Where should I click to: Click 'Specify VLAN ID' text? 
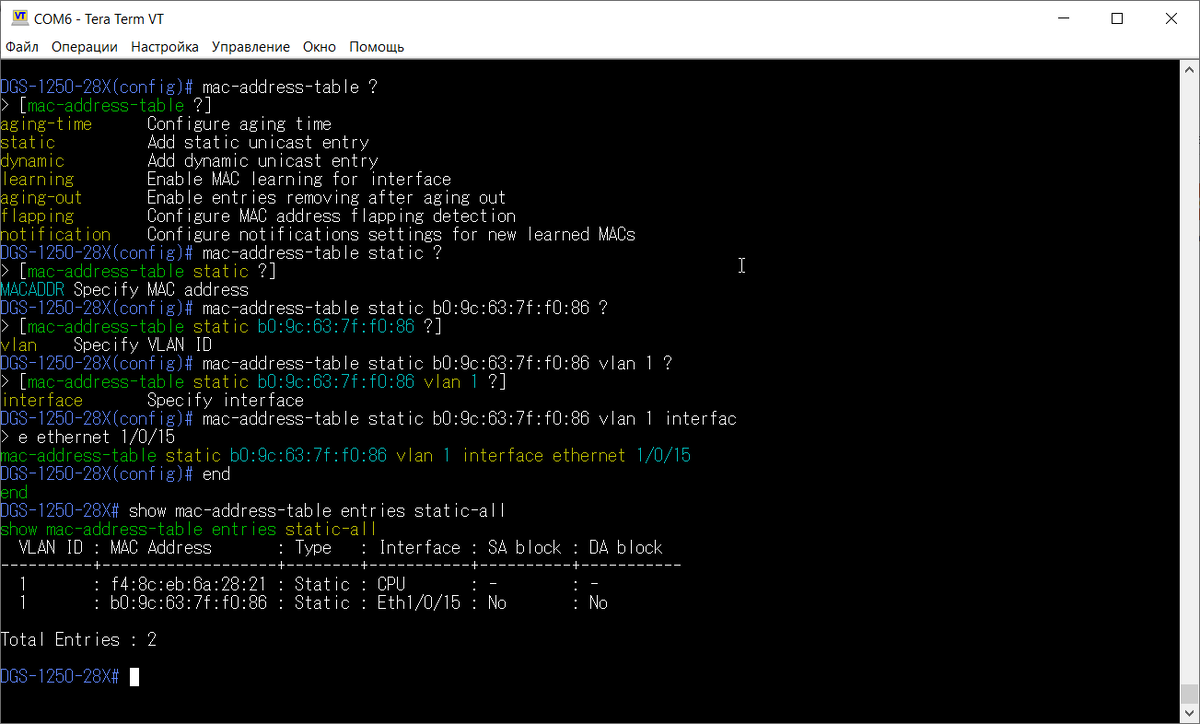pos(143,345)
